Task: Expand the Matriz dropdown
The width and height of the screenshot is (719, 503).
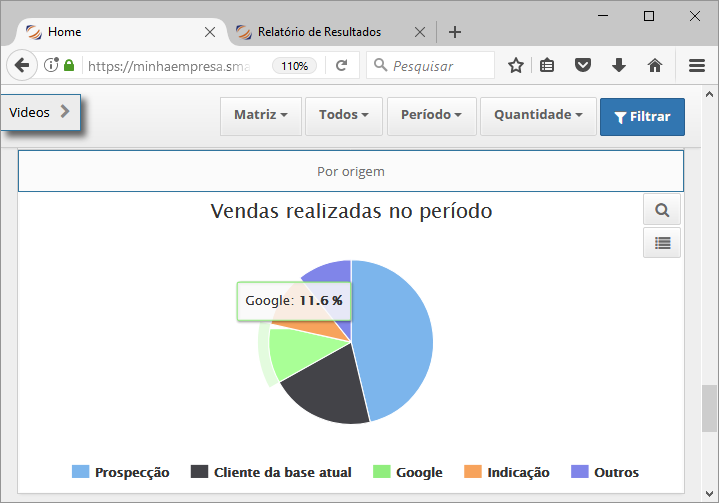Action: point(260,116)
